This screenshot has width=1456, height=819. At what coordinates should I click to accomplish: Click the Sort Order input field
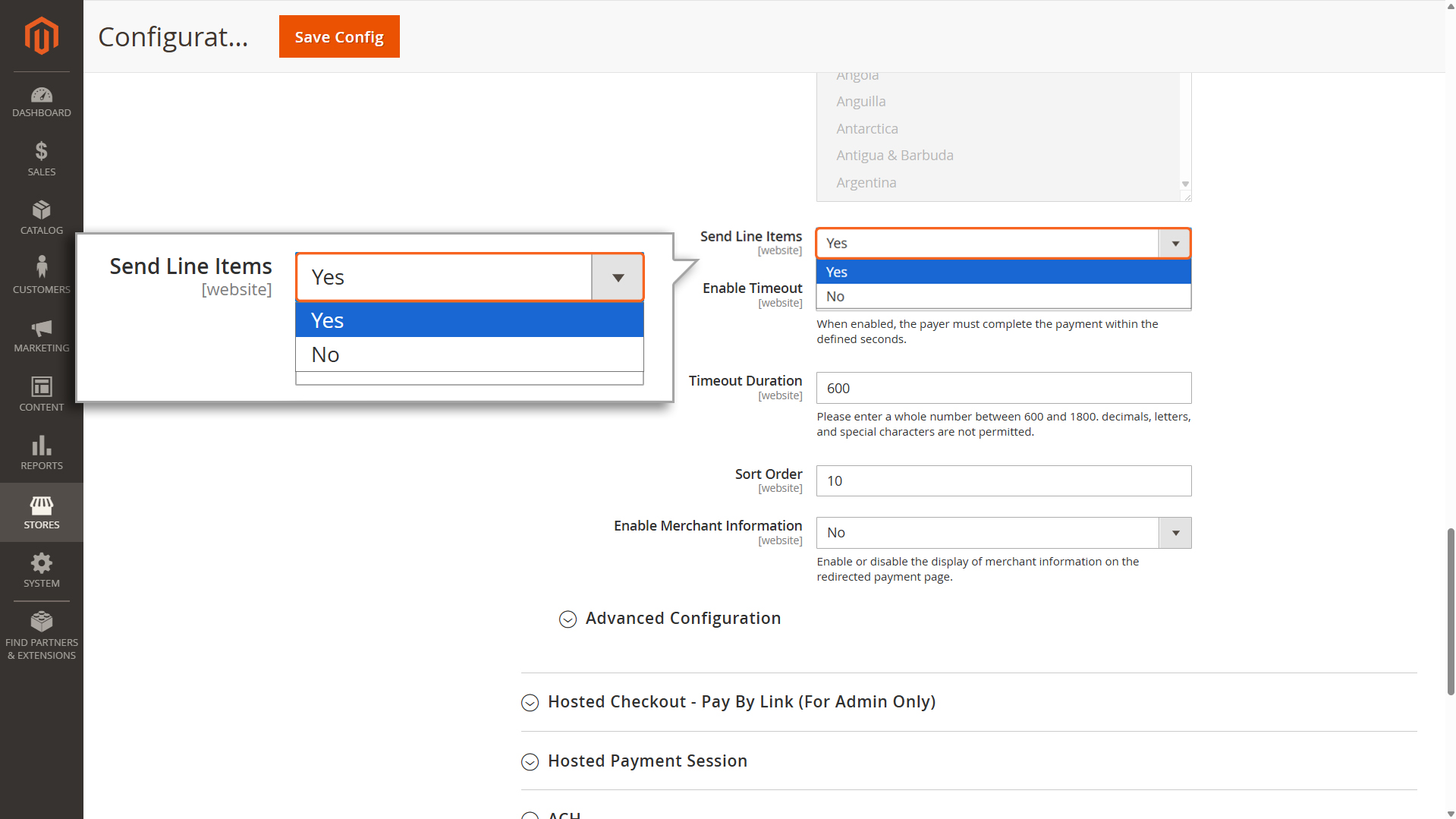[1003, 481]
